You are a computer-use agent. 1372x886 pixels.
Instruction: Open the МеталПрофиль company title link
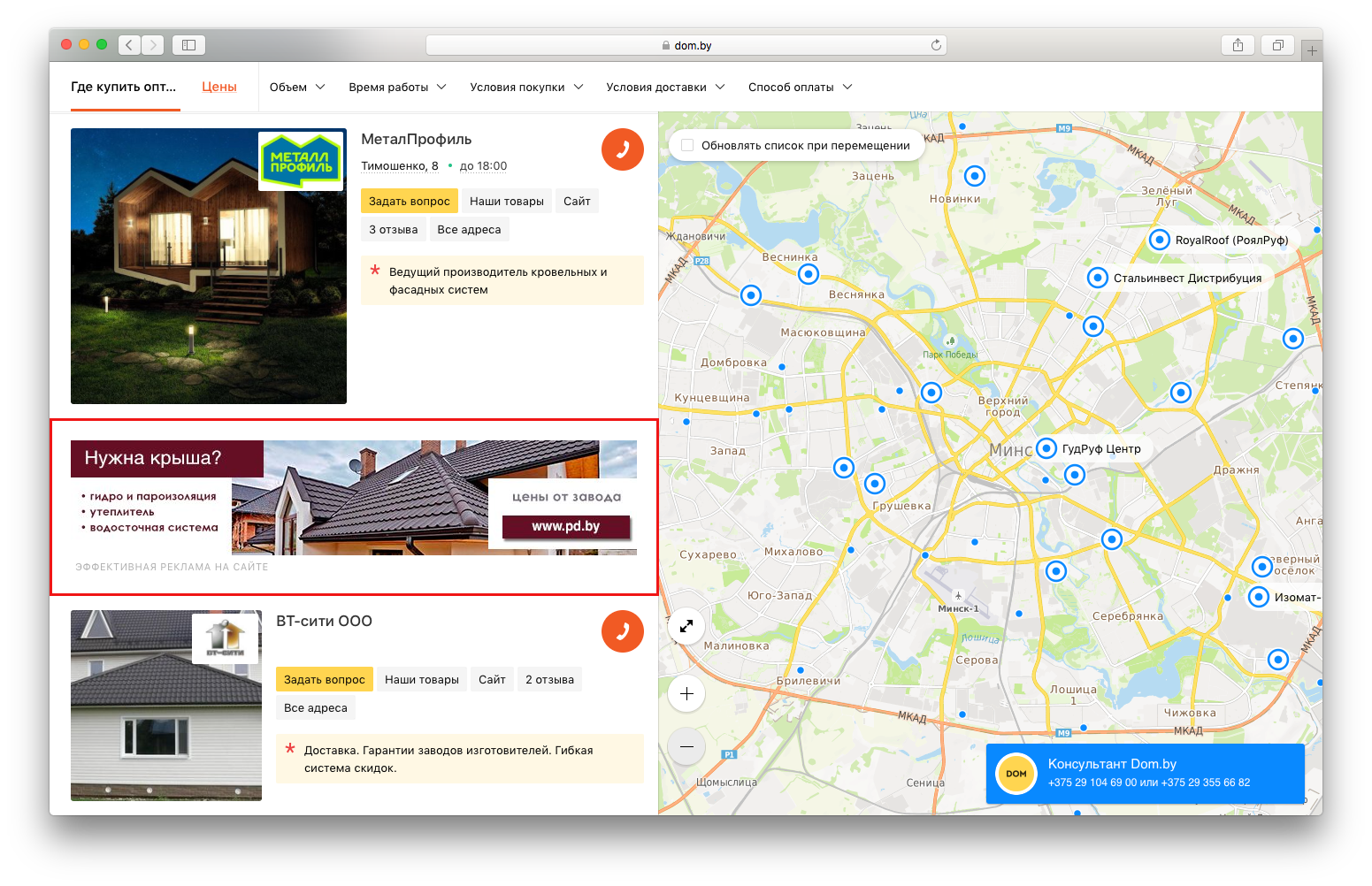(x=417, y=139)
